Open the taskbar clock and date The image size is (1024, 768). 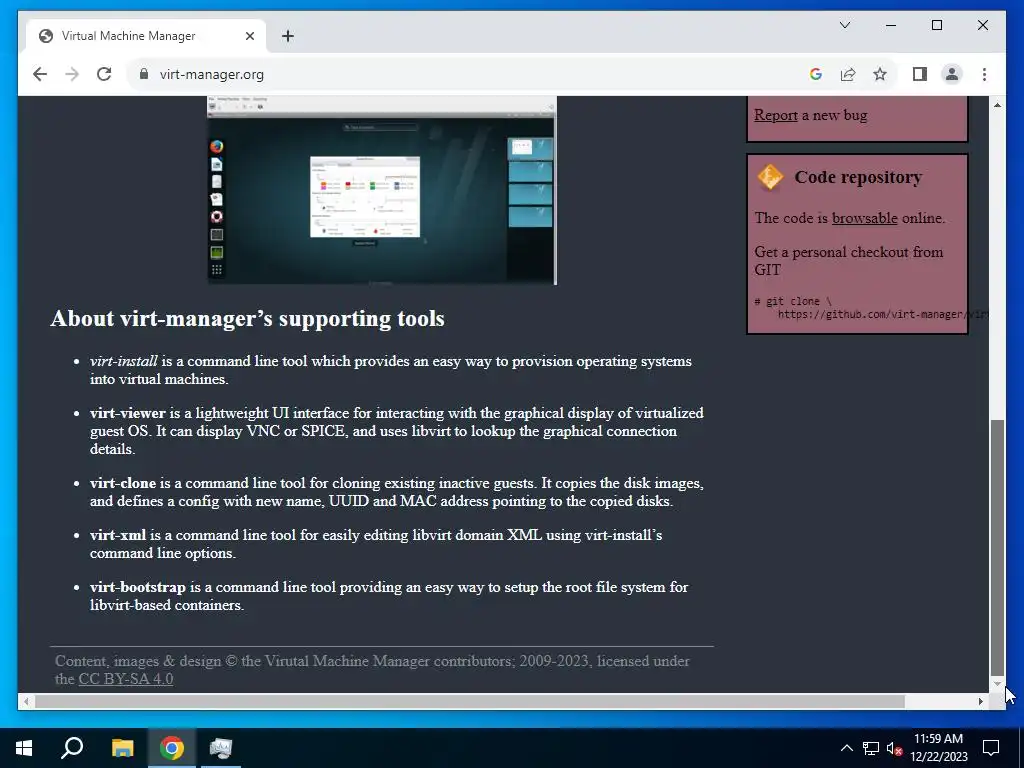(x=938, y=748)
